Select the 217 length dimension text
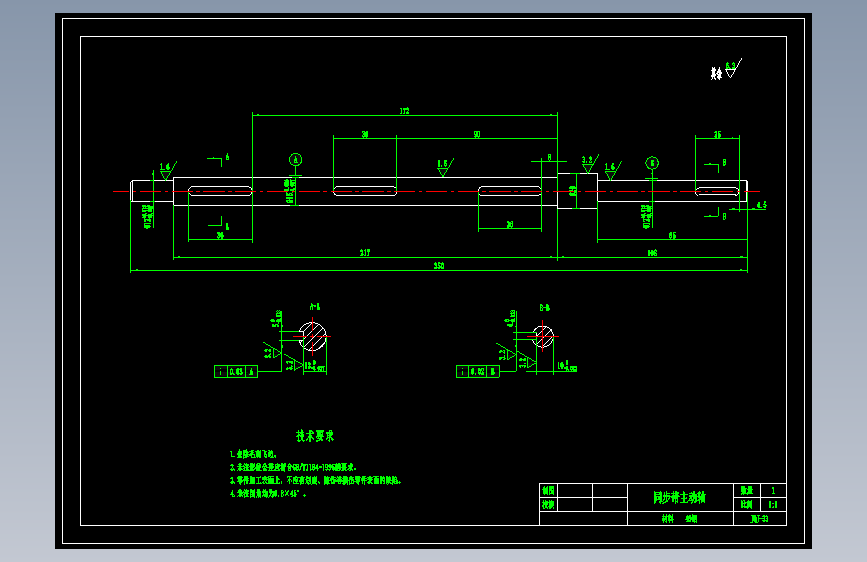This screenshot has width=867, height=562. point(365,253)
